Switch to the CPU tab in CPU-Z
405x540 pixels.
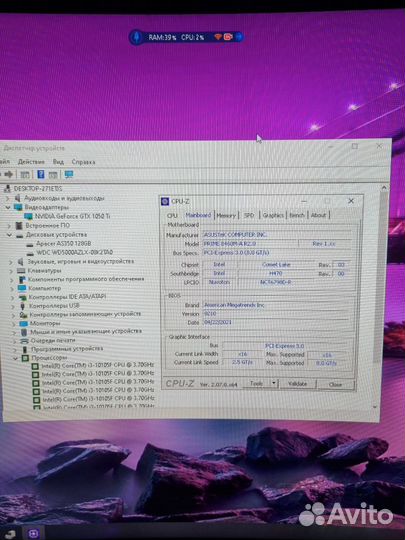coord(172,215)
